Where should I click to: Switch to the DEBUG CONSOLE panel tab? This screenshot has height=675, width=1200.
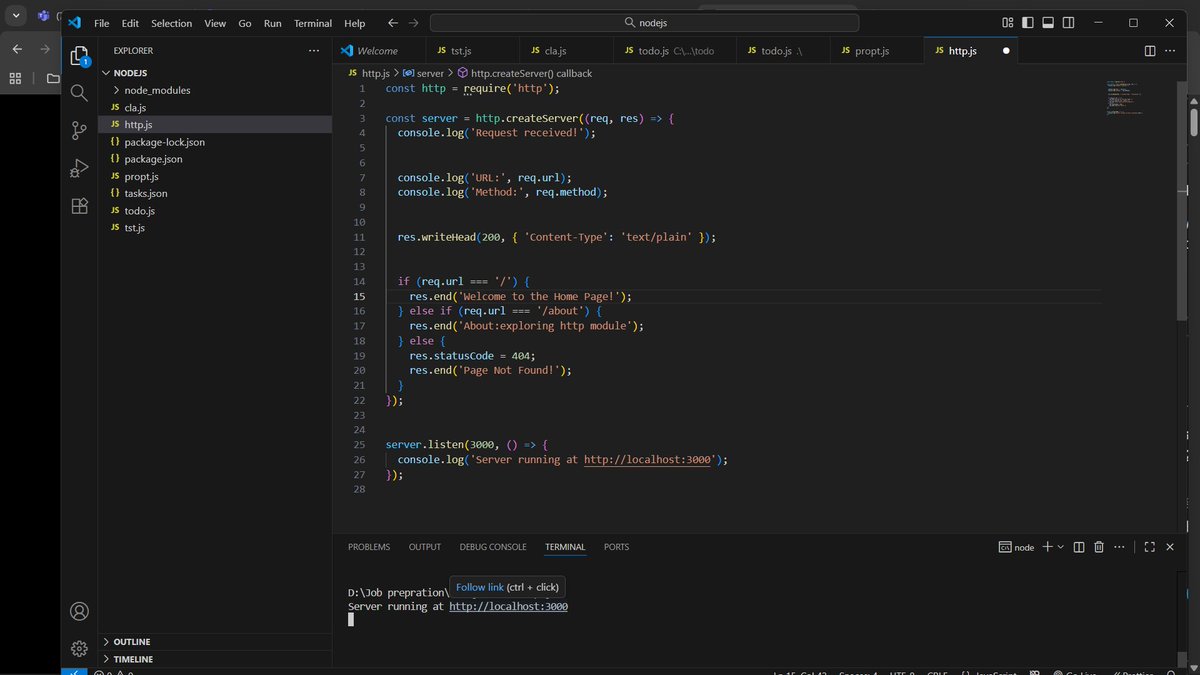(493, 547)
